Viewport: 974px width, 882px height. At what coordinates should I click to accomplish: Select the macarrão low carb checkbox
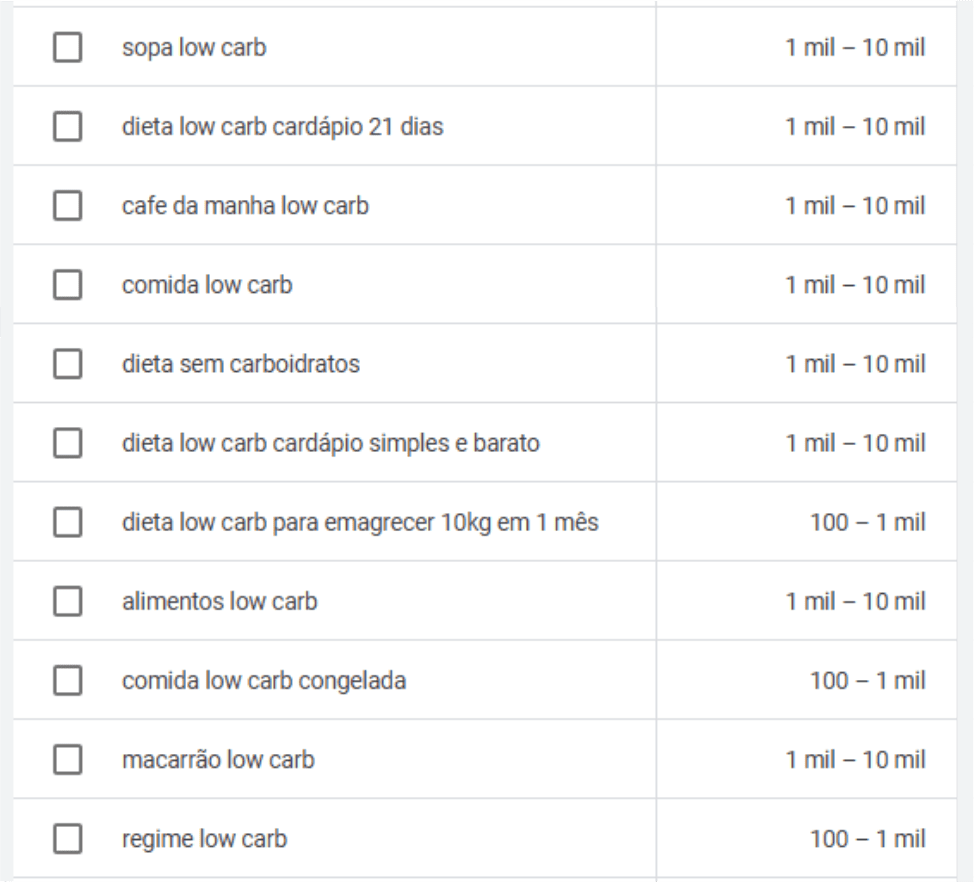tap(67, 760)
